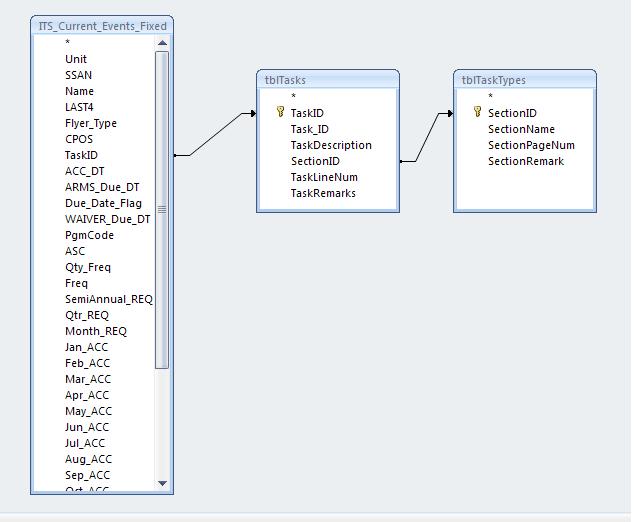Click the scroll down arrow in ITS_Current_Events_Fixed
The width and height of the screenshot is (640, 522).
(162, 483)
